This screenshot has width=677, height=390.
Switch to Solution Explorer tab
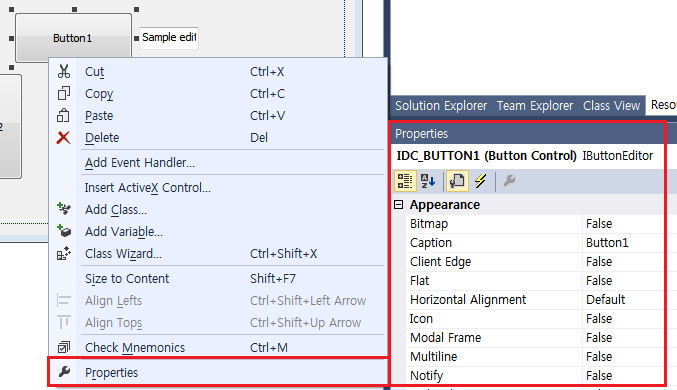441,105
